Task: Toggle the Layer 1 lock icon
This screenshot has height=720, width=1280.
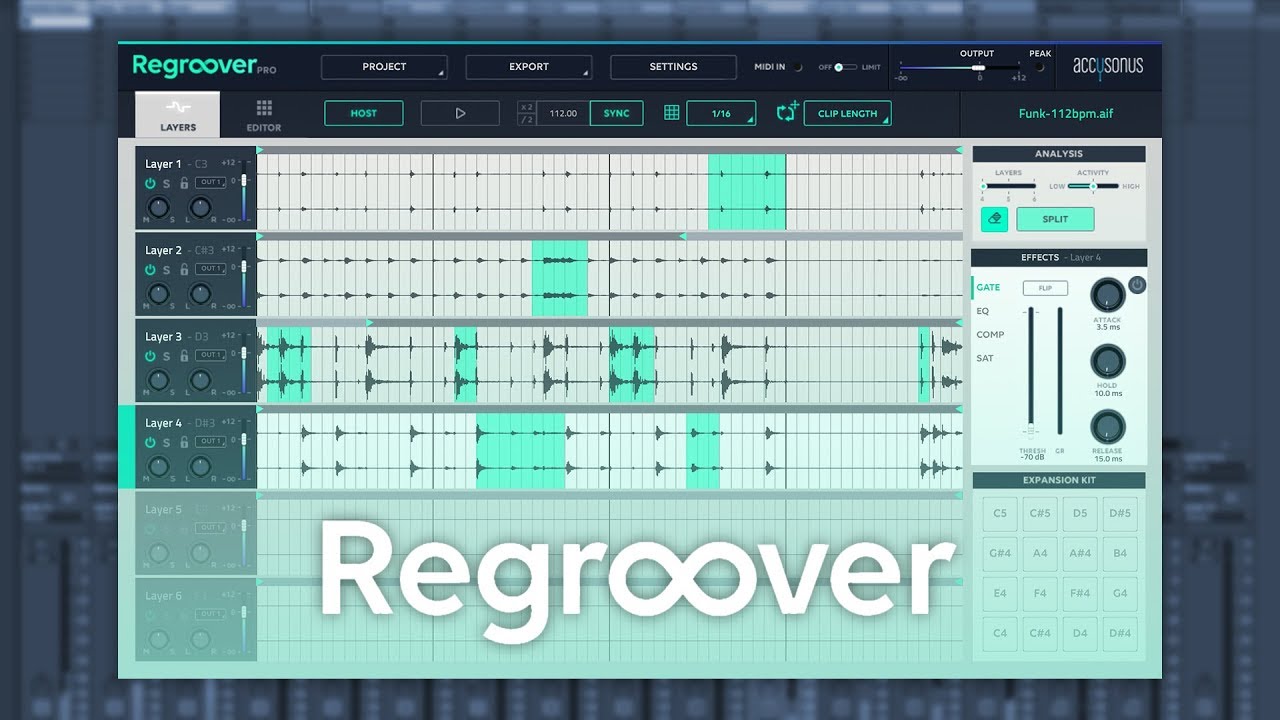Action: (184, 184)
